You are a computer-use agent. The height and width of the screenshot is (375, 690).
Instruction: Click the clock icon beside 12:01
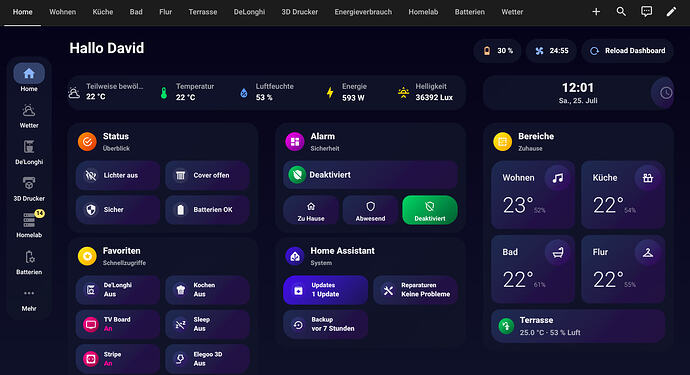tap(665, 93)
